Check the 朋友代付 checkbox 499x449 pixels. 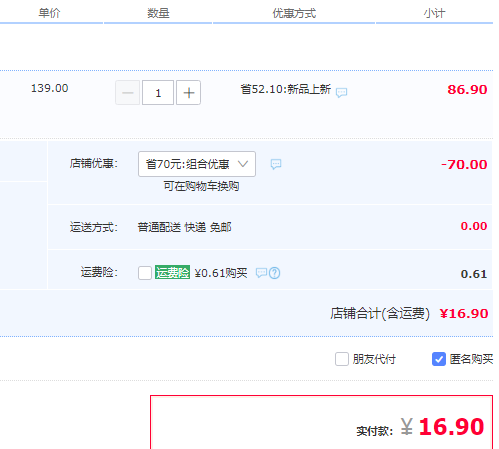(x=342, y=359)
